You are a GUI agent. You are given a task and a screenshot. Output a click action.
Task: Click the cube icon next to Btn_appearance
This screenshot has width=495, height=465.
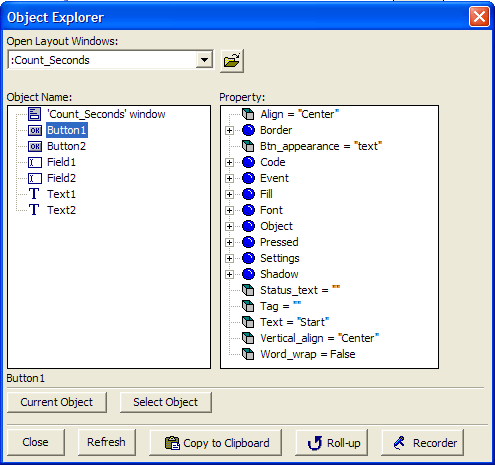[x=248, y=146]
